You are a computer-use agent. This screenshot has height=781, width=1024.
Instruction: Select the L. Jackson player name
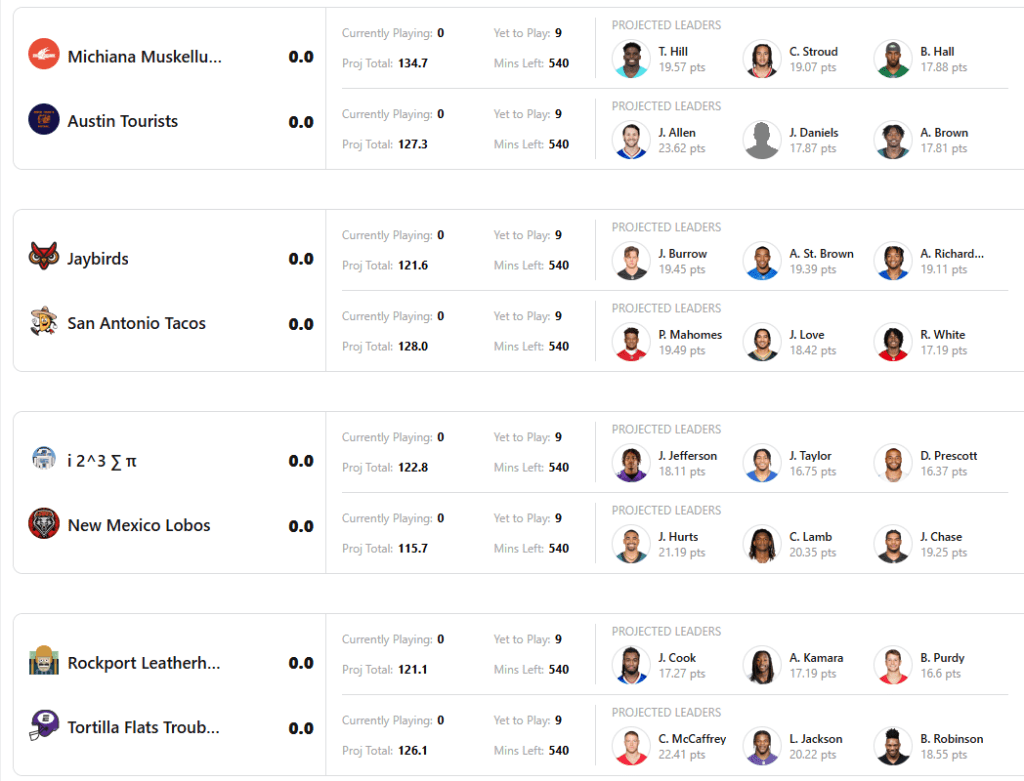tap(815, 739)
